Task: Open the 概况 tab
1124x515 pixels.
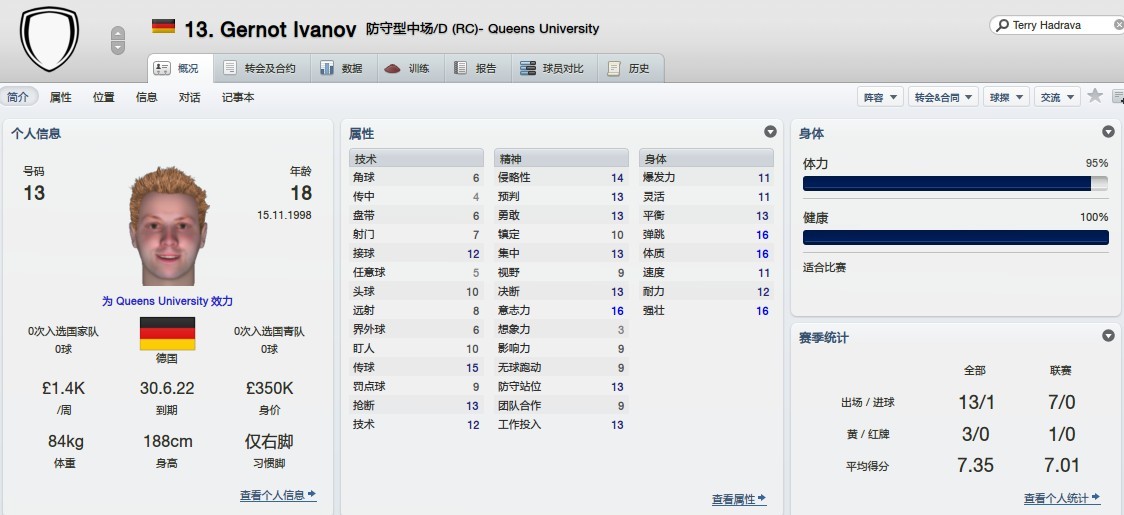Action: 181,69
